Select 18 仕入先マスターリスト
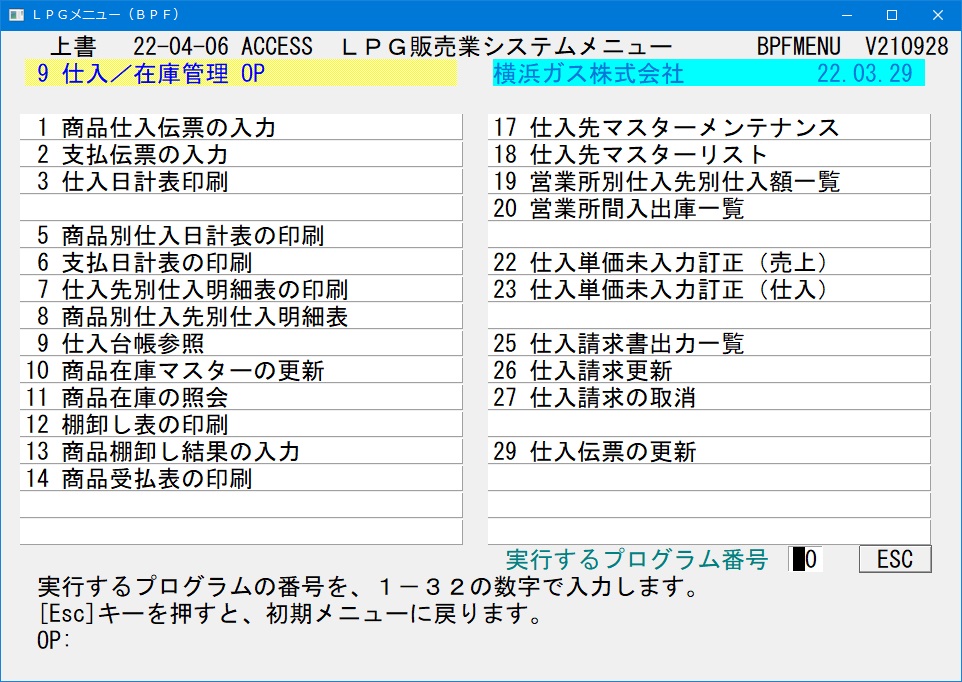Image resolution: width=962 pixels, height=682 pixels. tap(709, 154)
